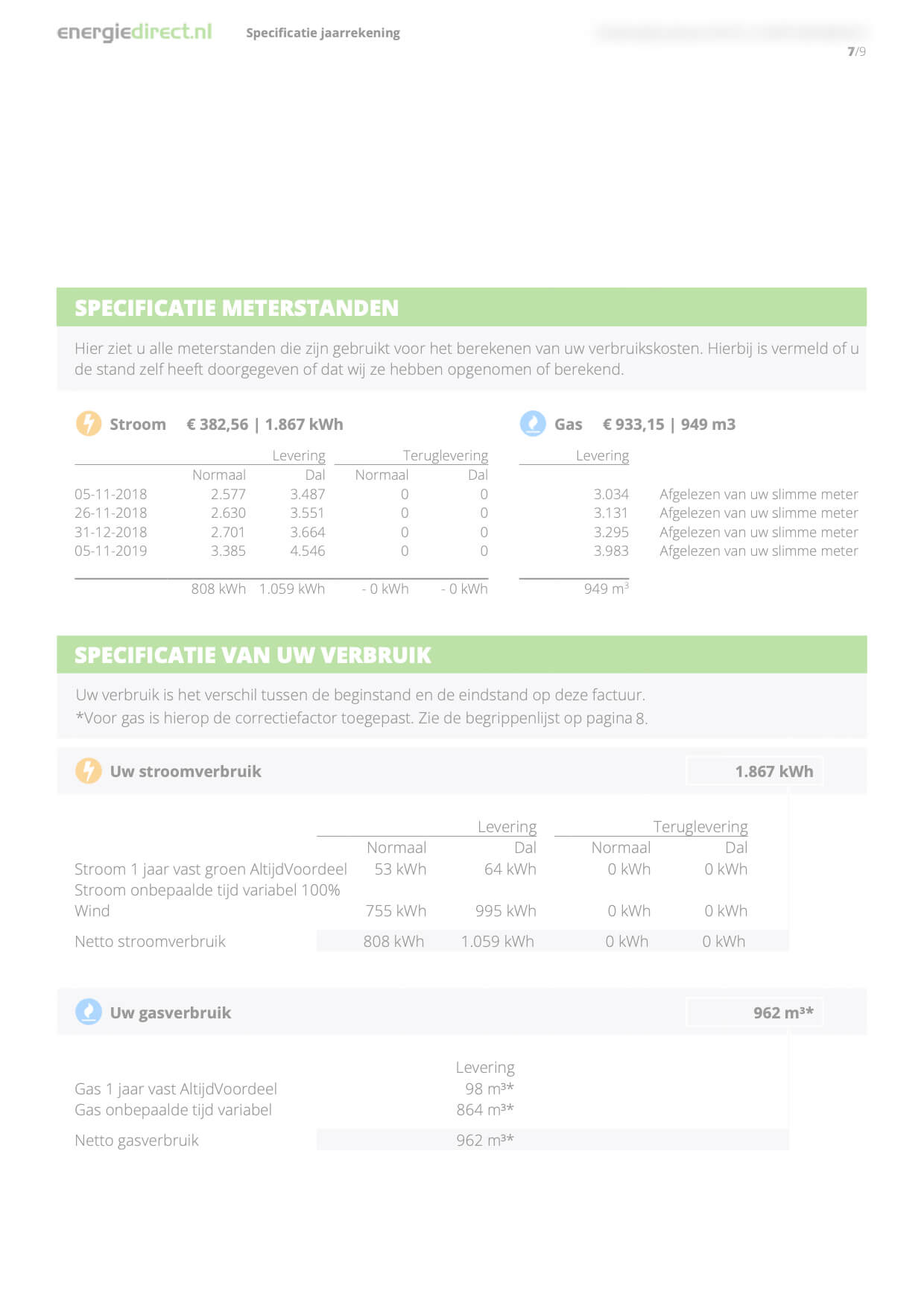Image resolution: width=924 pixels, height=1306 pixels.
Task: Select the flame icon next to Uw gasverbruik
Action: pyautogui.click(x=88, y=1012)
